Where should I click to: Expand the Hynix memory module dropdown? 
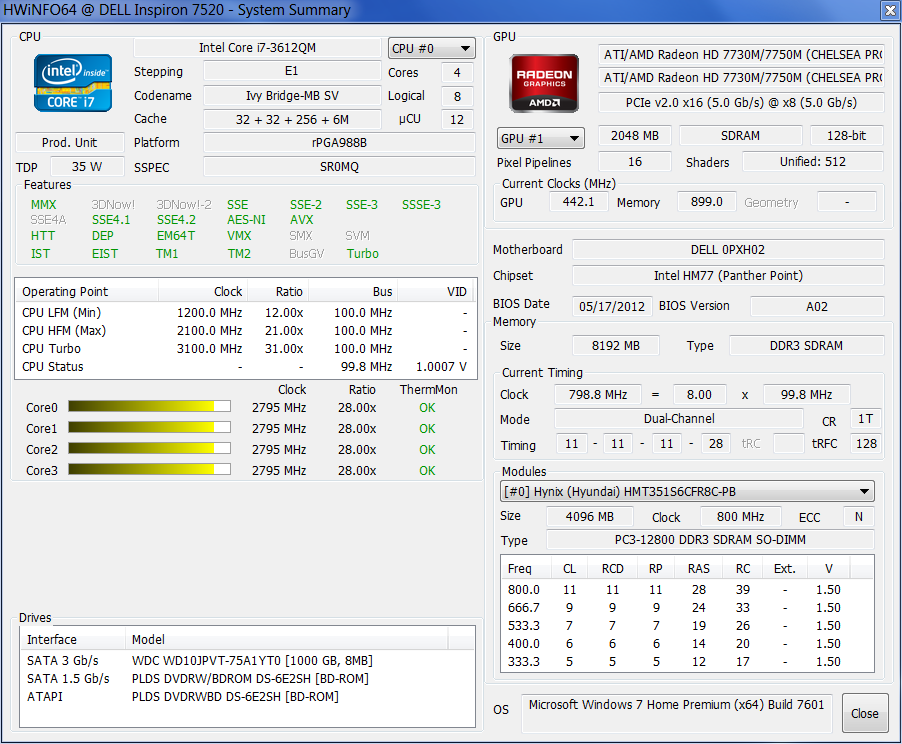687,491
